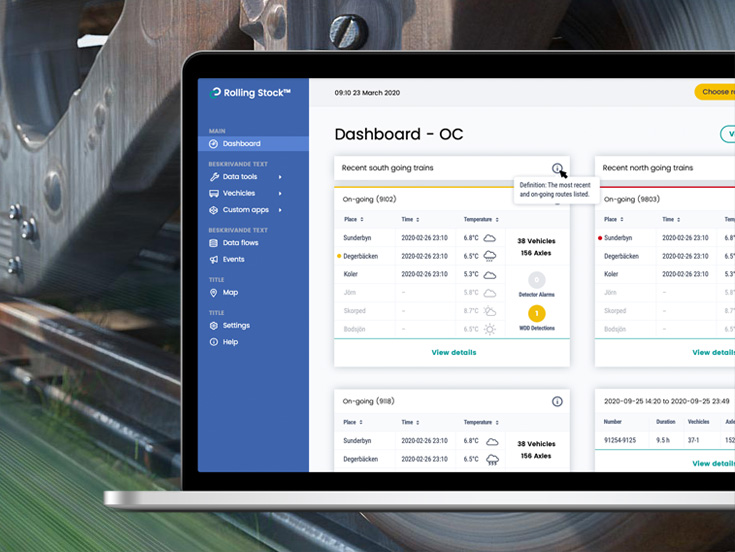Click the Data flows database icon
The height and width of the screenshot is (552, 735).
[x=214, y=243]
